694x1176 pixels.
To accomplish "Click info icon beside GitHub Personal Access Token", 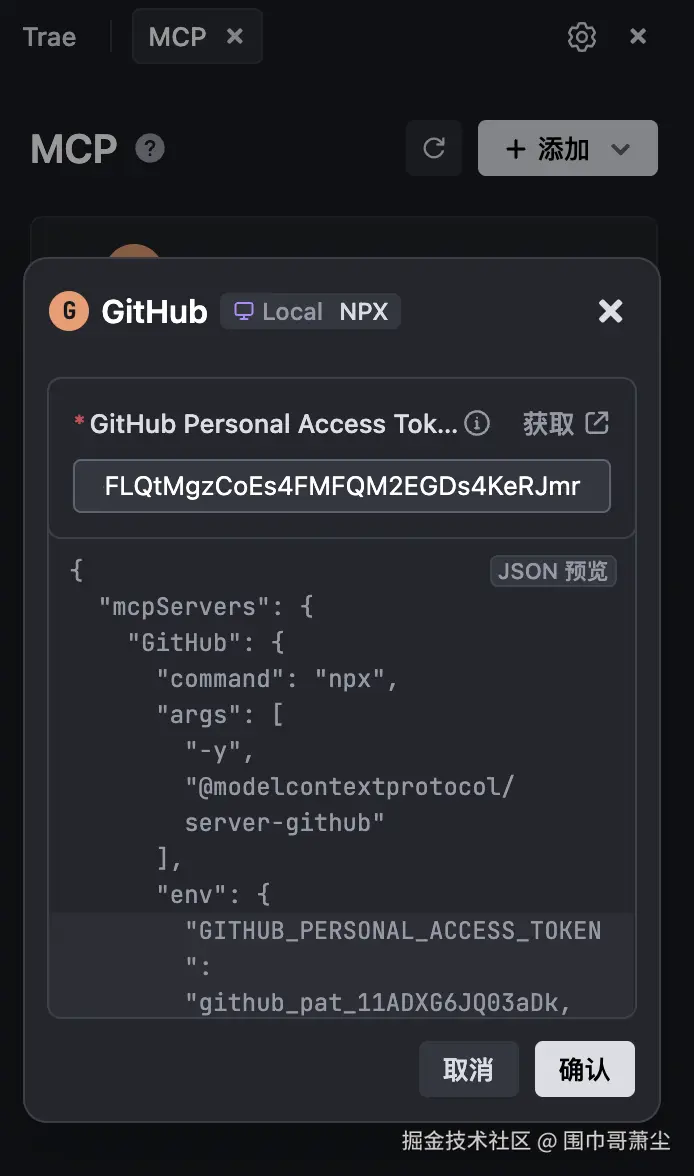I will 478,424.
